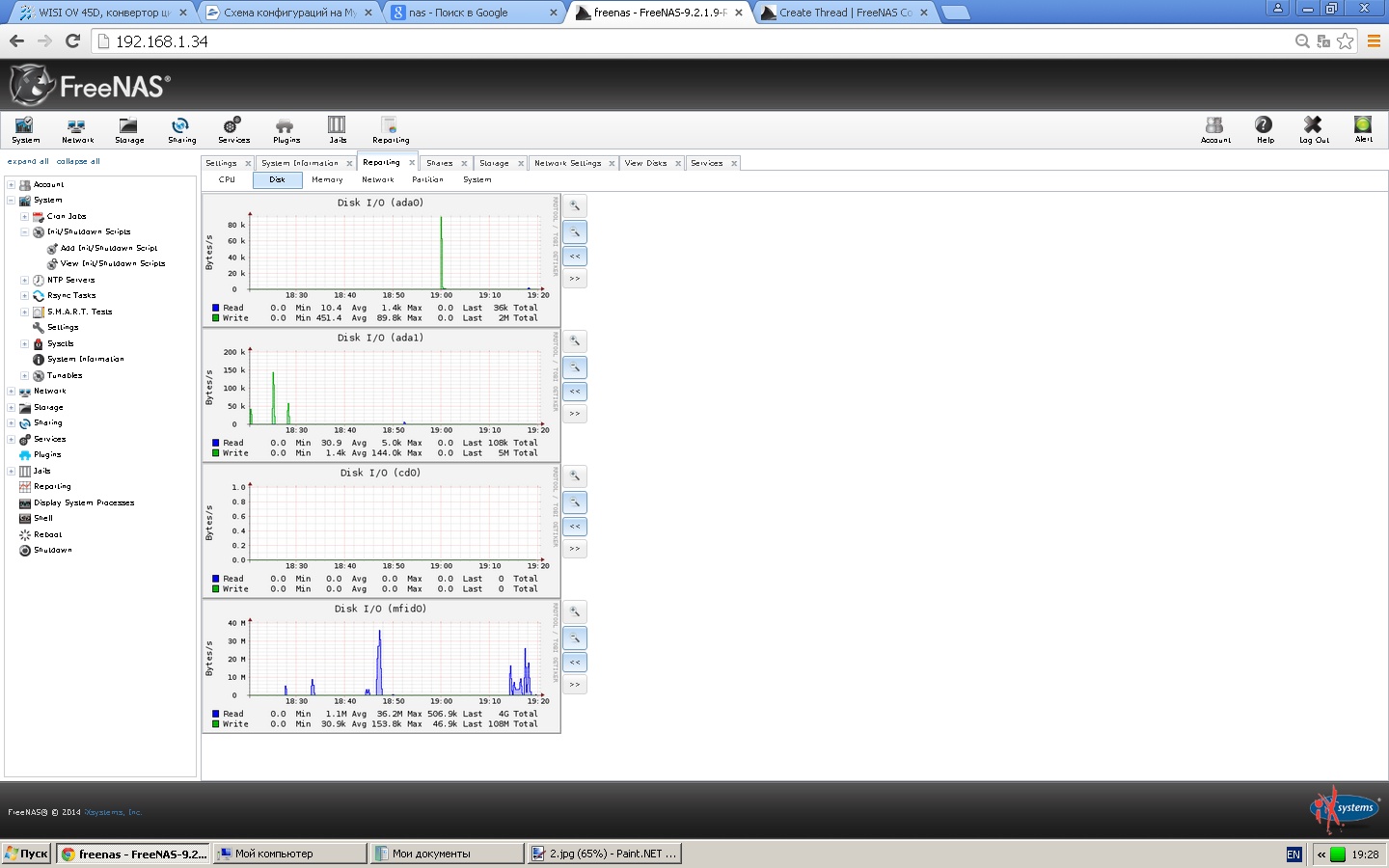Zoom out on the mfid0 disk graph
Image resolution: width=1389 pixels, height=868 pixels.
point(575,637)
